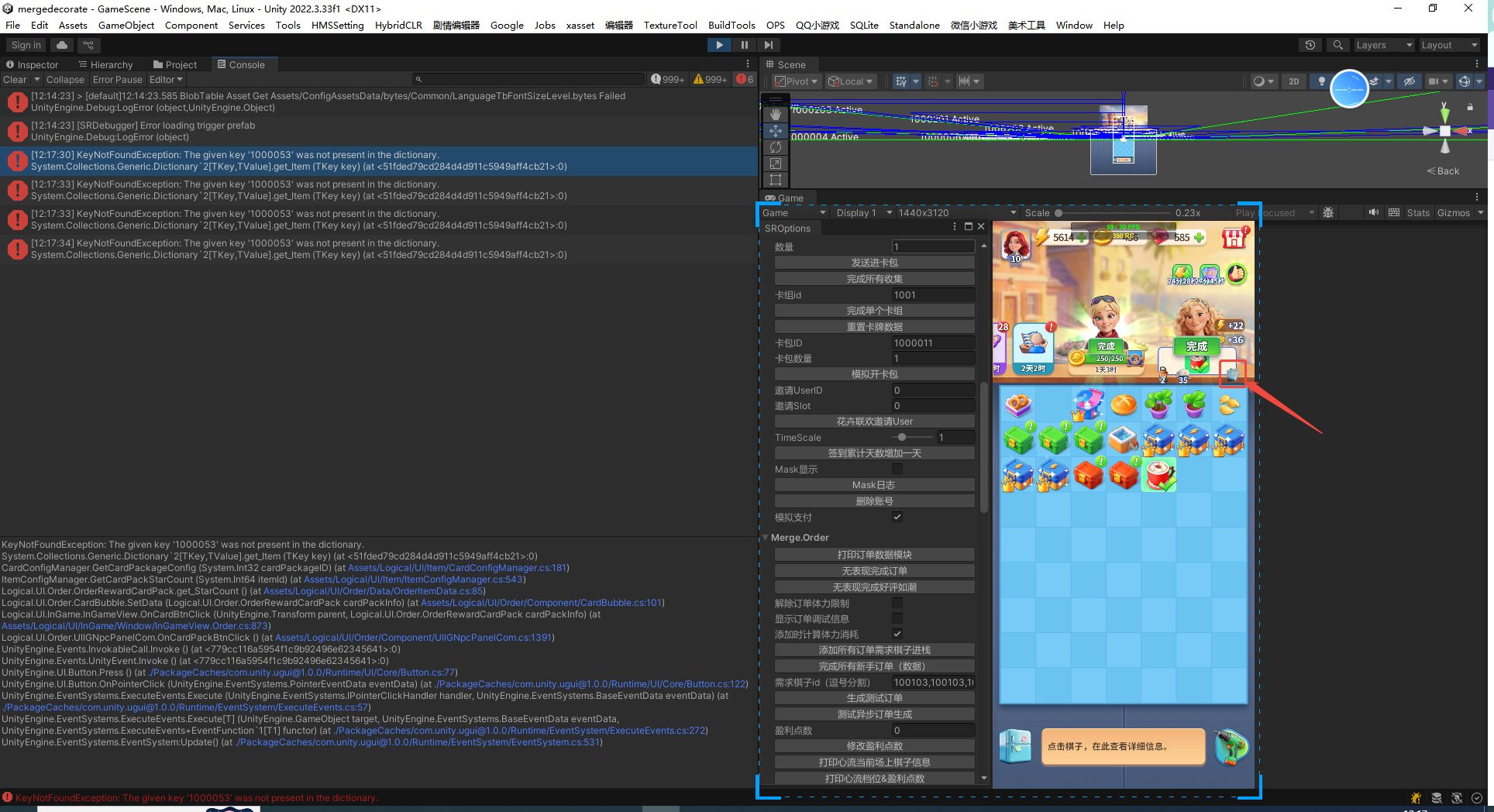Screen dimensions: 1494x812
Task: Select the Rotate tool in Scene view
Action: [776, 147]
